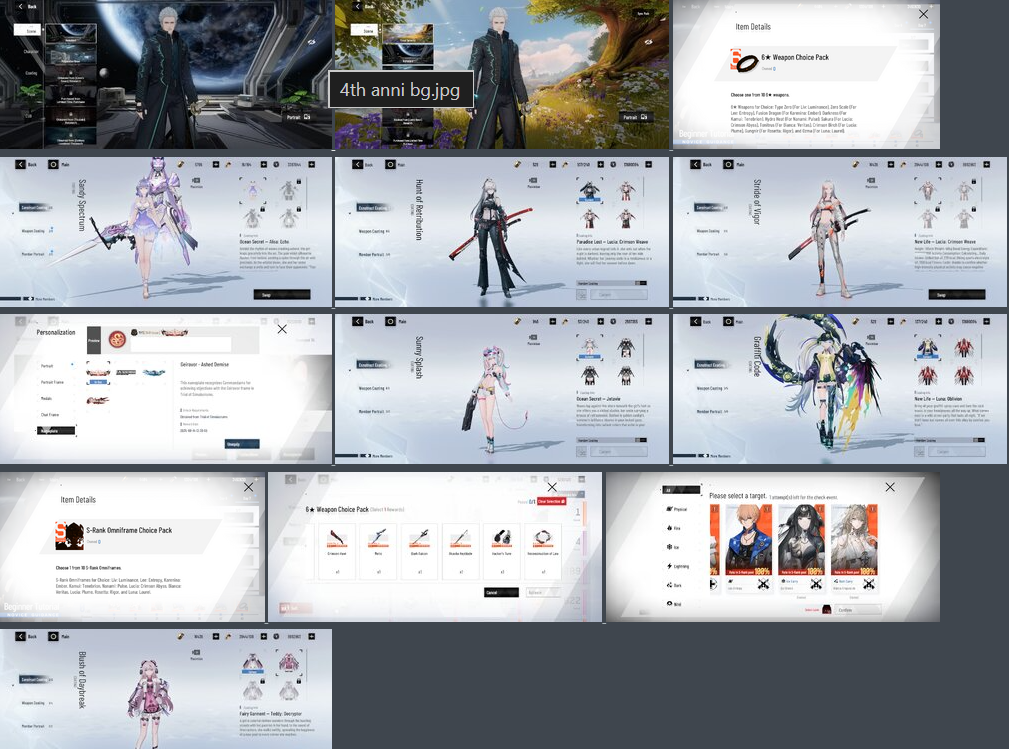Screen dimensions: 1009x749
Task: Click the X in the select-target screenshot
Action: [x=890, y=487]
